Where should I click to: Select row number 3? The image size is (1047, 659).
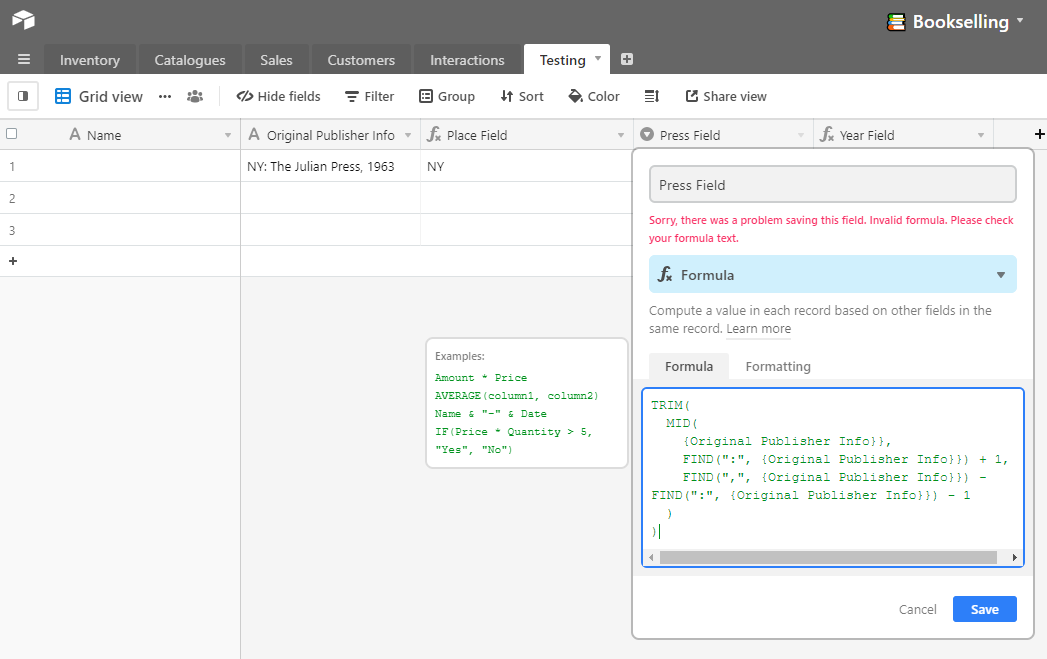click(12, 230)
